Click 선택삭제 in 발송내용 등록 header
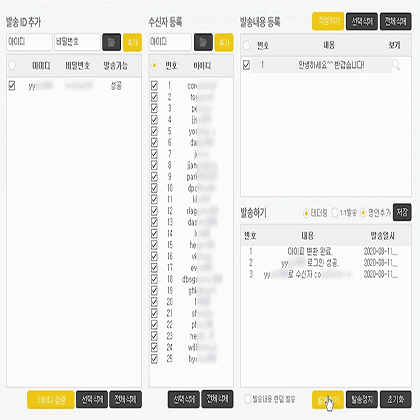The image size is (420, 420). [x=362, y=21]
